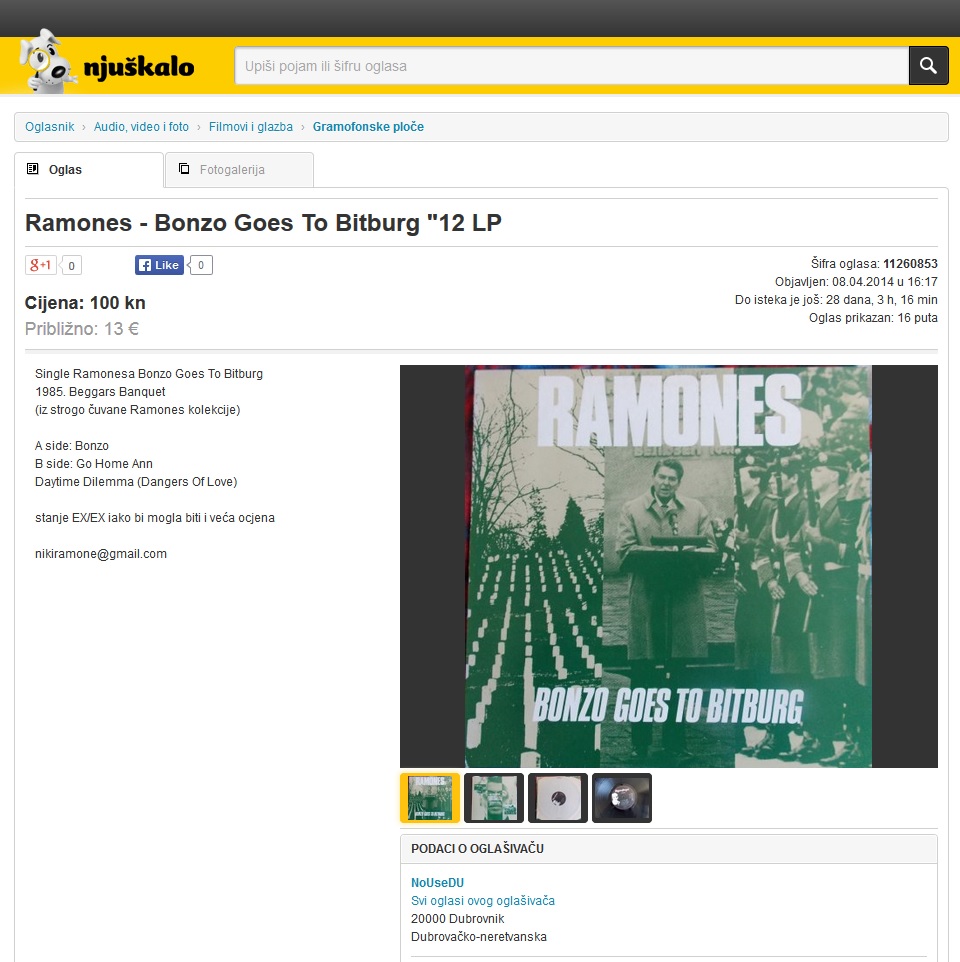Open the 'Filmovi i glazba' breadcrumb

(251, 127)
